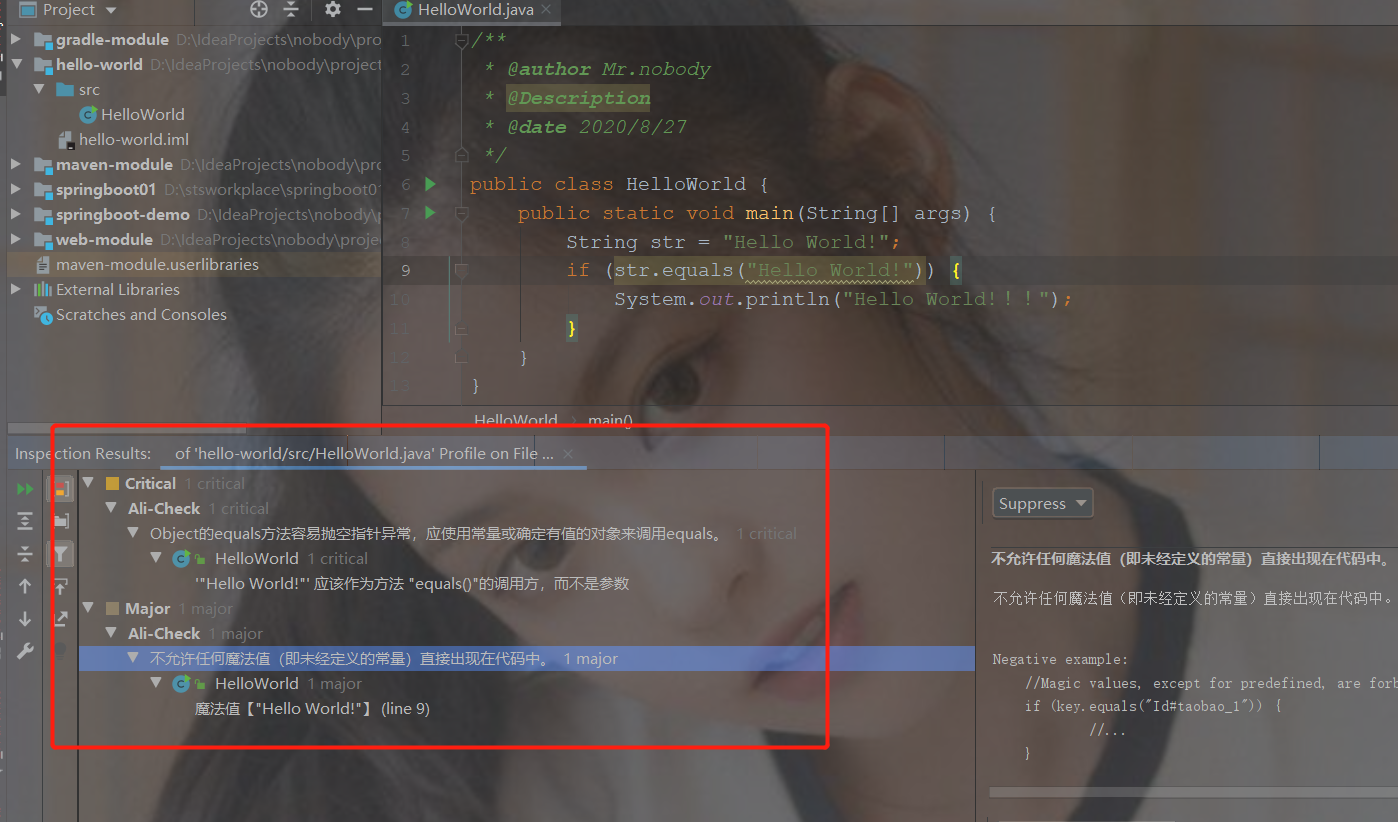Viewport: 1398px width, 822px height.
Task: Click External Libraries bar-chart icon
Action: (42, 290)
